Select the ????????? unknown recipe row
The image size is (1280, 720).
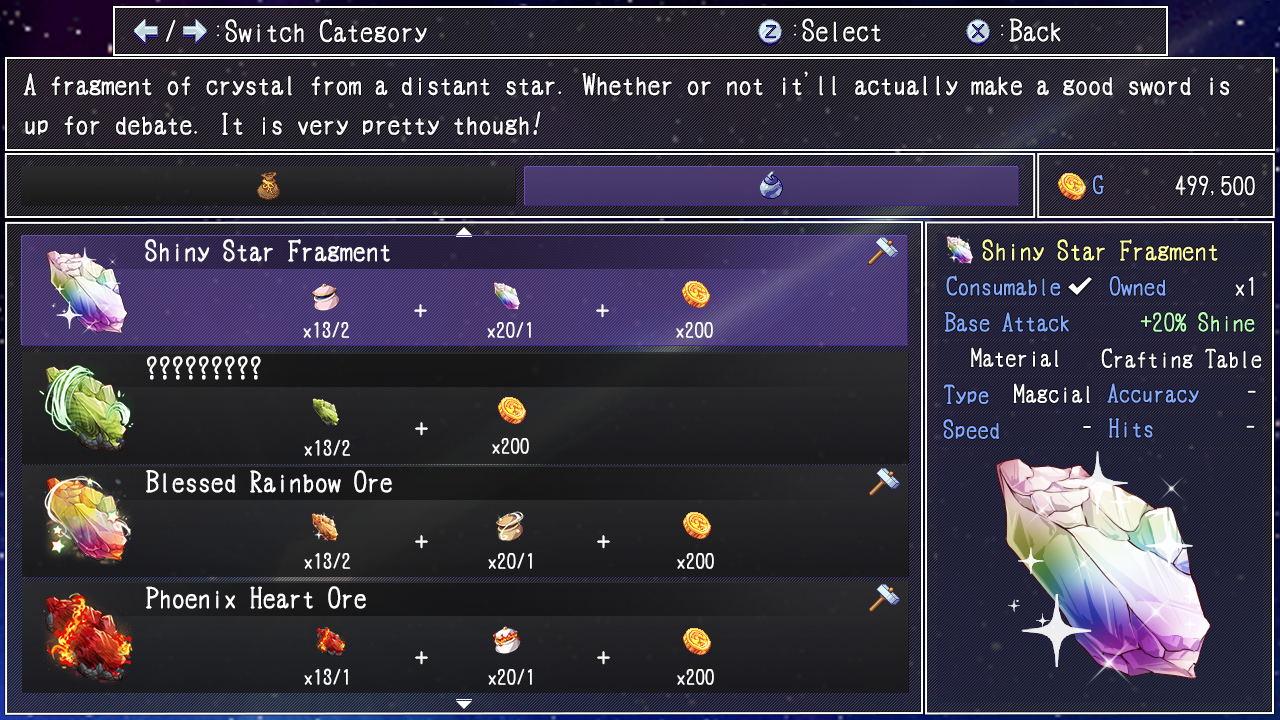coord(464,408)
